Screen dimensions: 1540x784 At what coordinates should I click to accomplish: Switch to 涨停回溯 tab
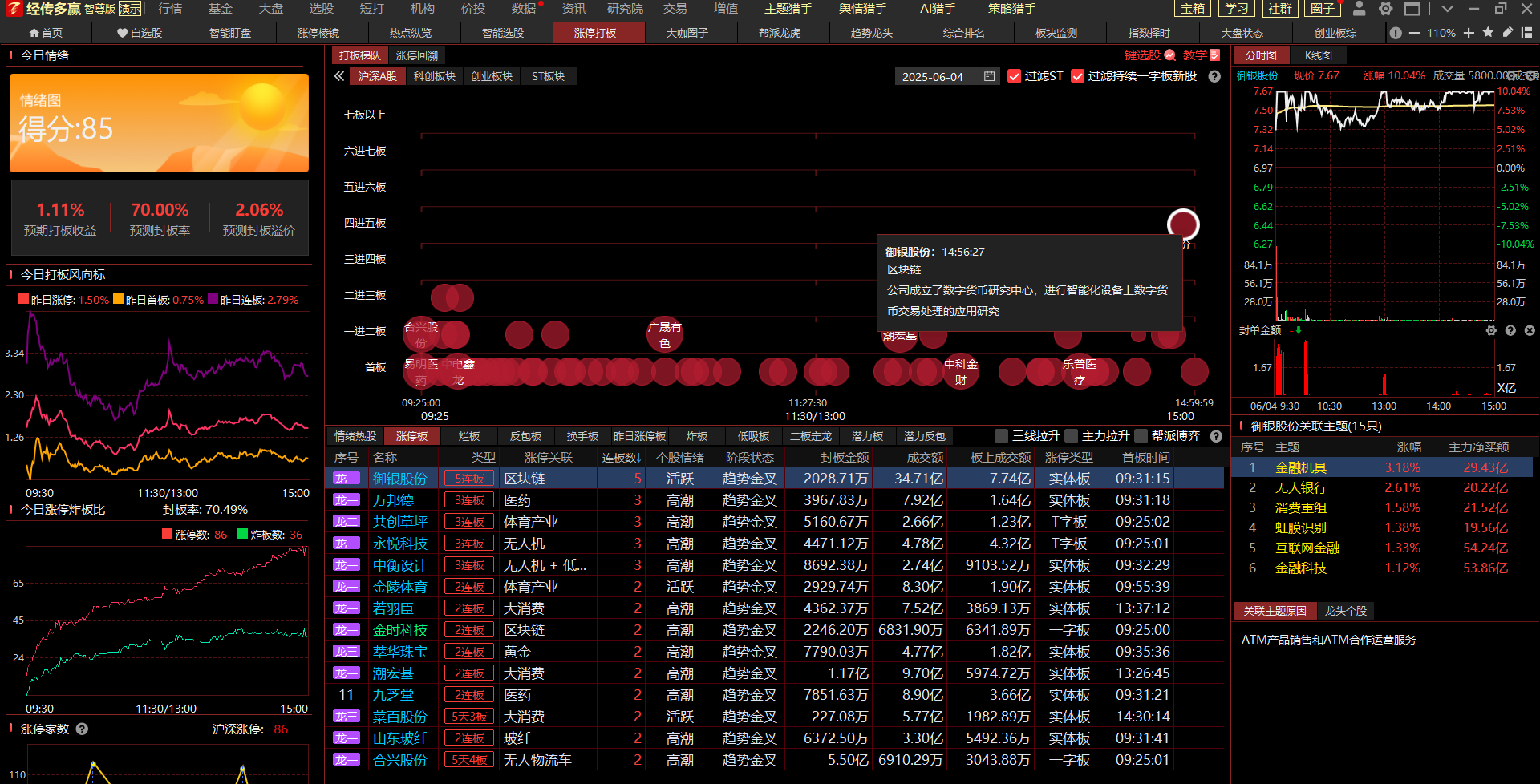[x=417, y=55]
